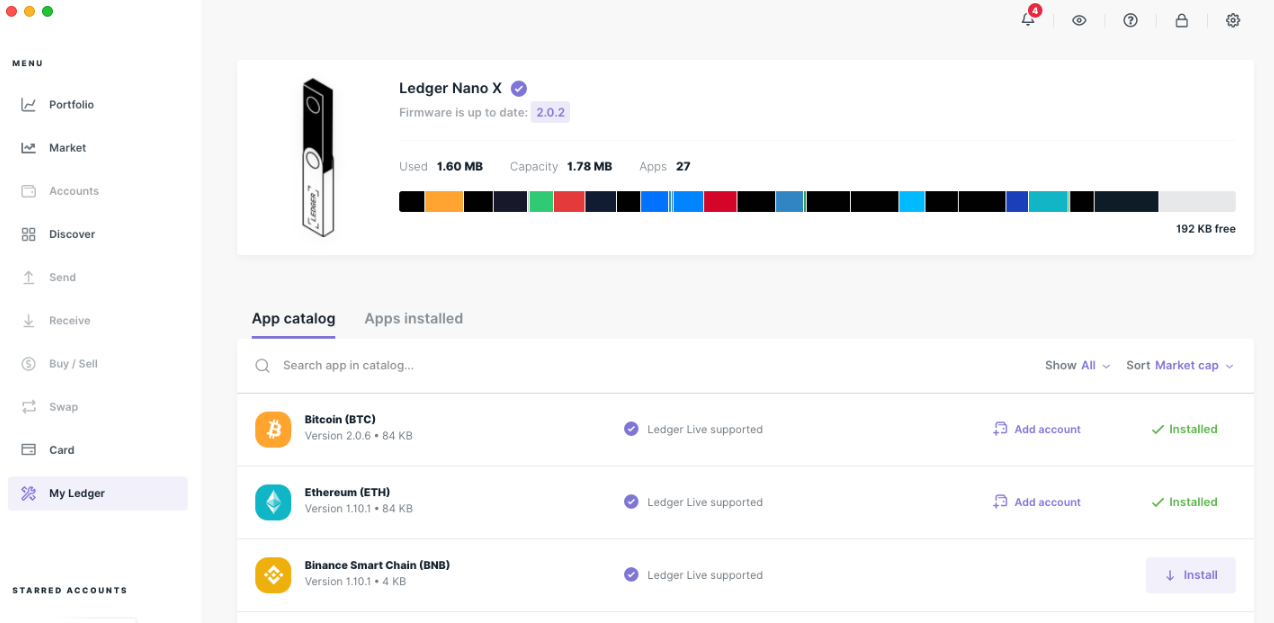The height and width of the screenshot is (623, 1274).
Task: Go to the Discover section
Action: pos(71,234)
